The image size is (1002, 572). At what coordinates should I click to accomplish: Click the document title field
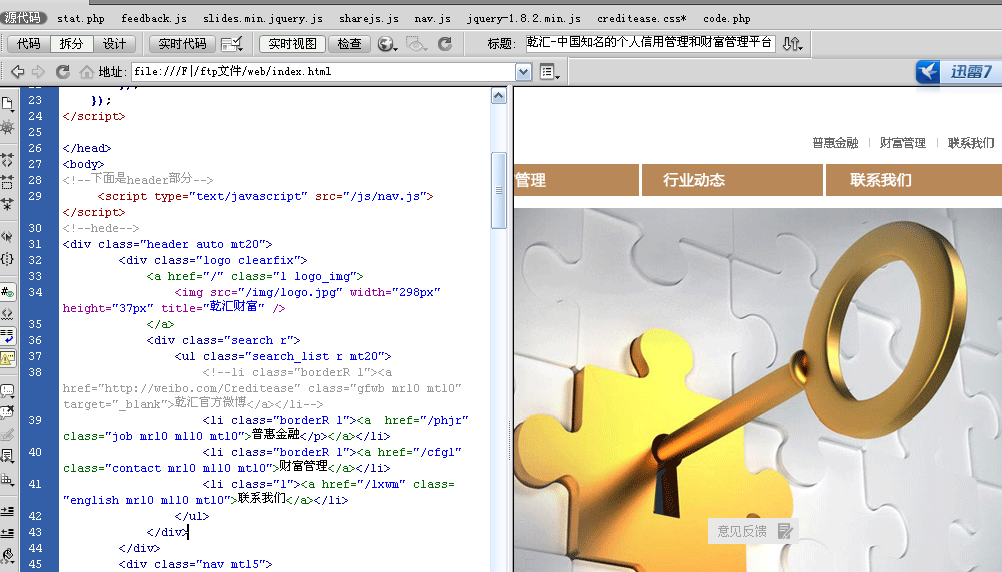coord(650,43)
